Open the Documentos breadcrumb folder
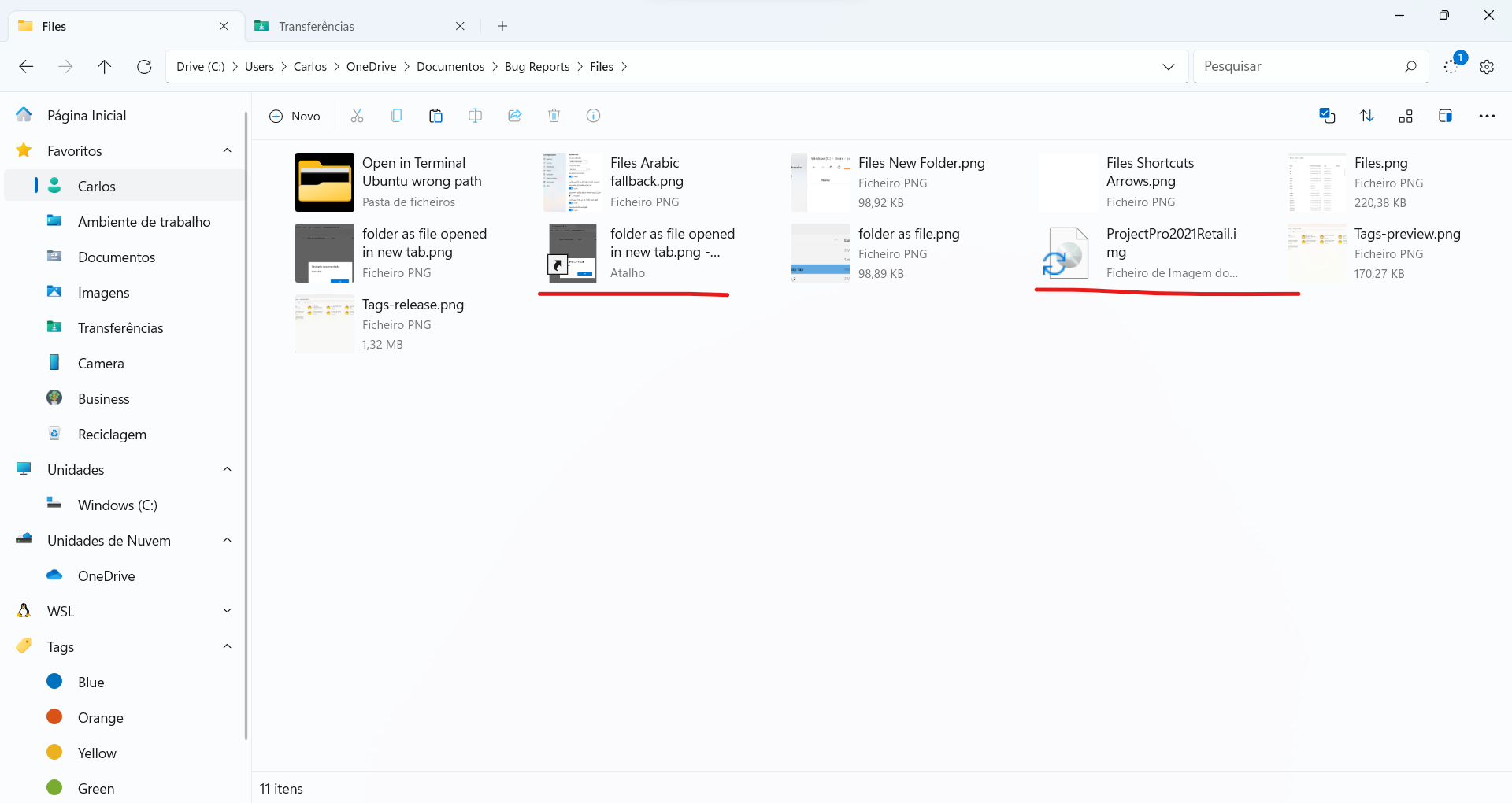 coord(450,66)
